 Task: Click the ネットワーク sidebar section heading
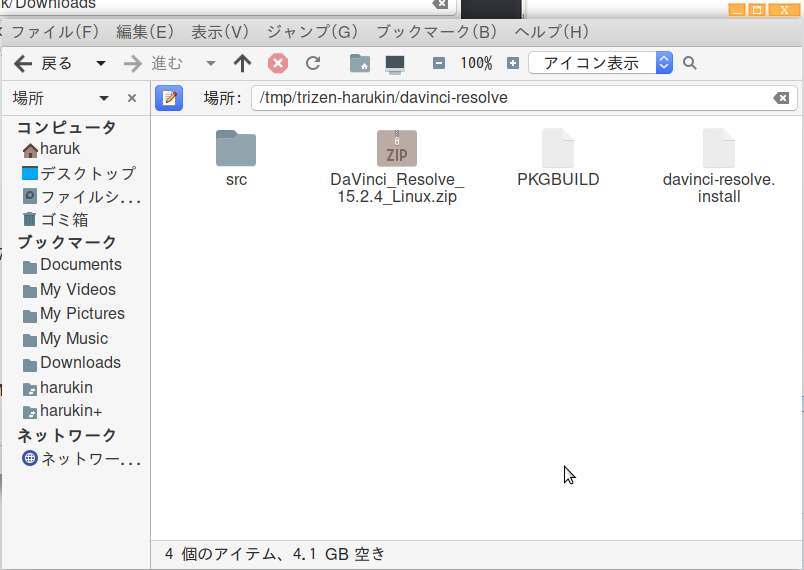67,435
